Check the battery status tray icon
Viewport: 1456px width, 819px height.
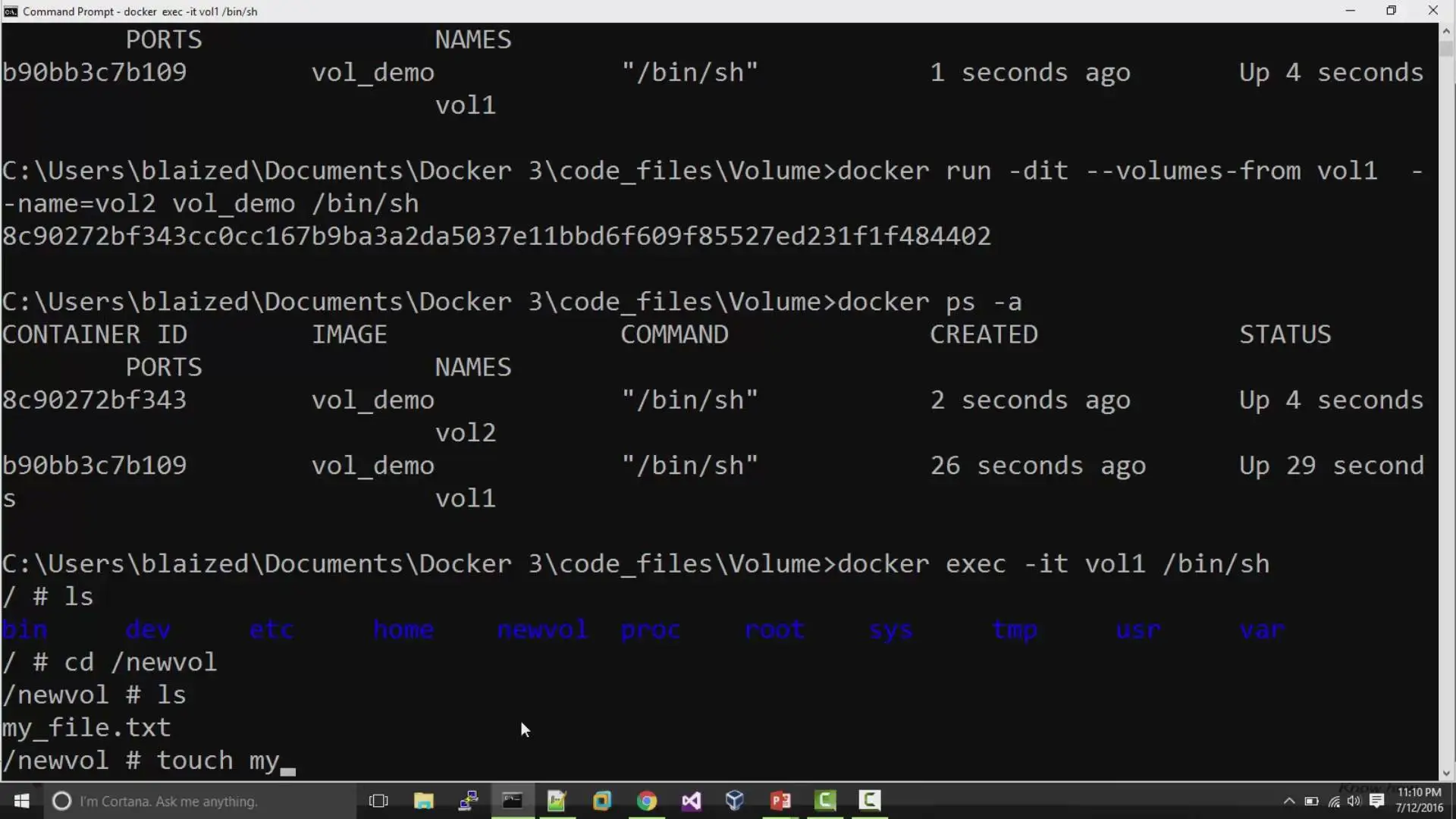tap(1311, 802)
